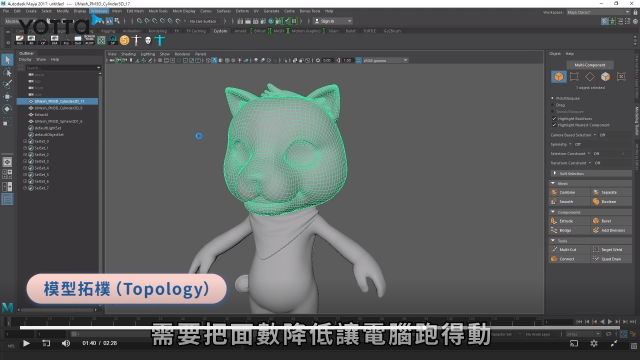640x360 pixels.
Task: Choose the Move tool in left toolbox
Action: point(7,97)
